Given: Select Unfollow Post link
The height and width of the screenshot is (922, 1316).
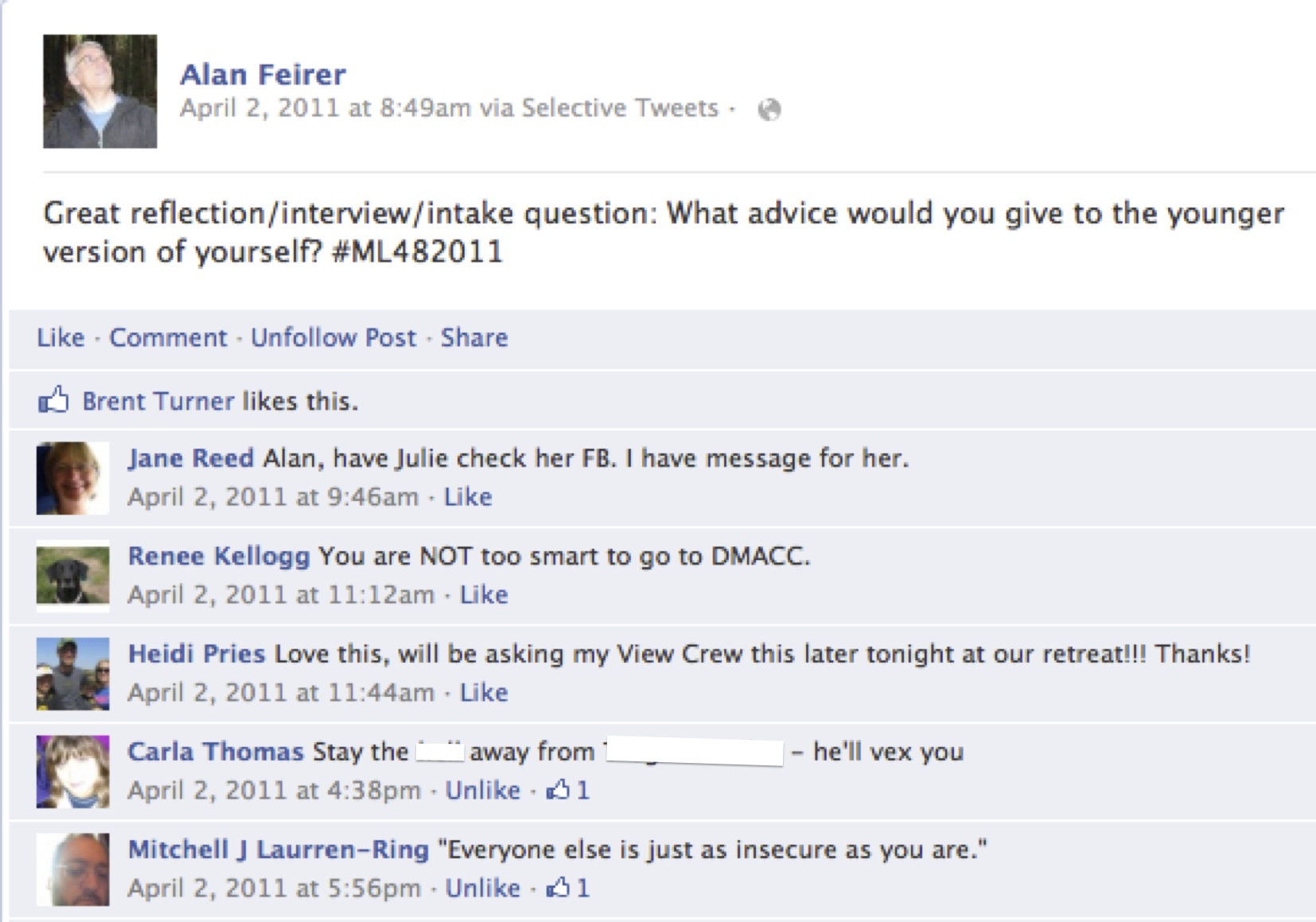Looking at the screenshot, I should click(x=333, y=337).
